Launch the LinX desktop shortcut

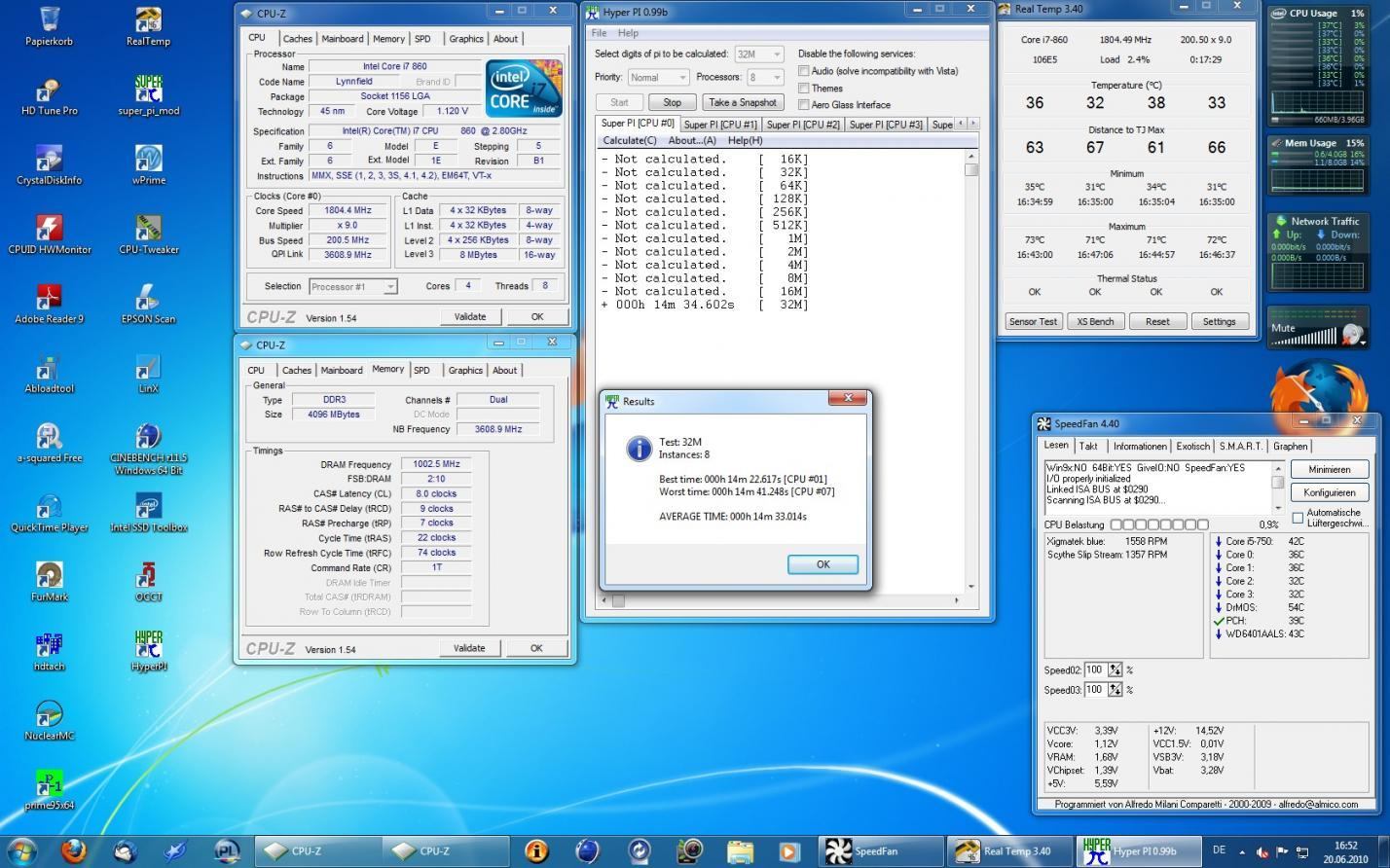[148, 373]
